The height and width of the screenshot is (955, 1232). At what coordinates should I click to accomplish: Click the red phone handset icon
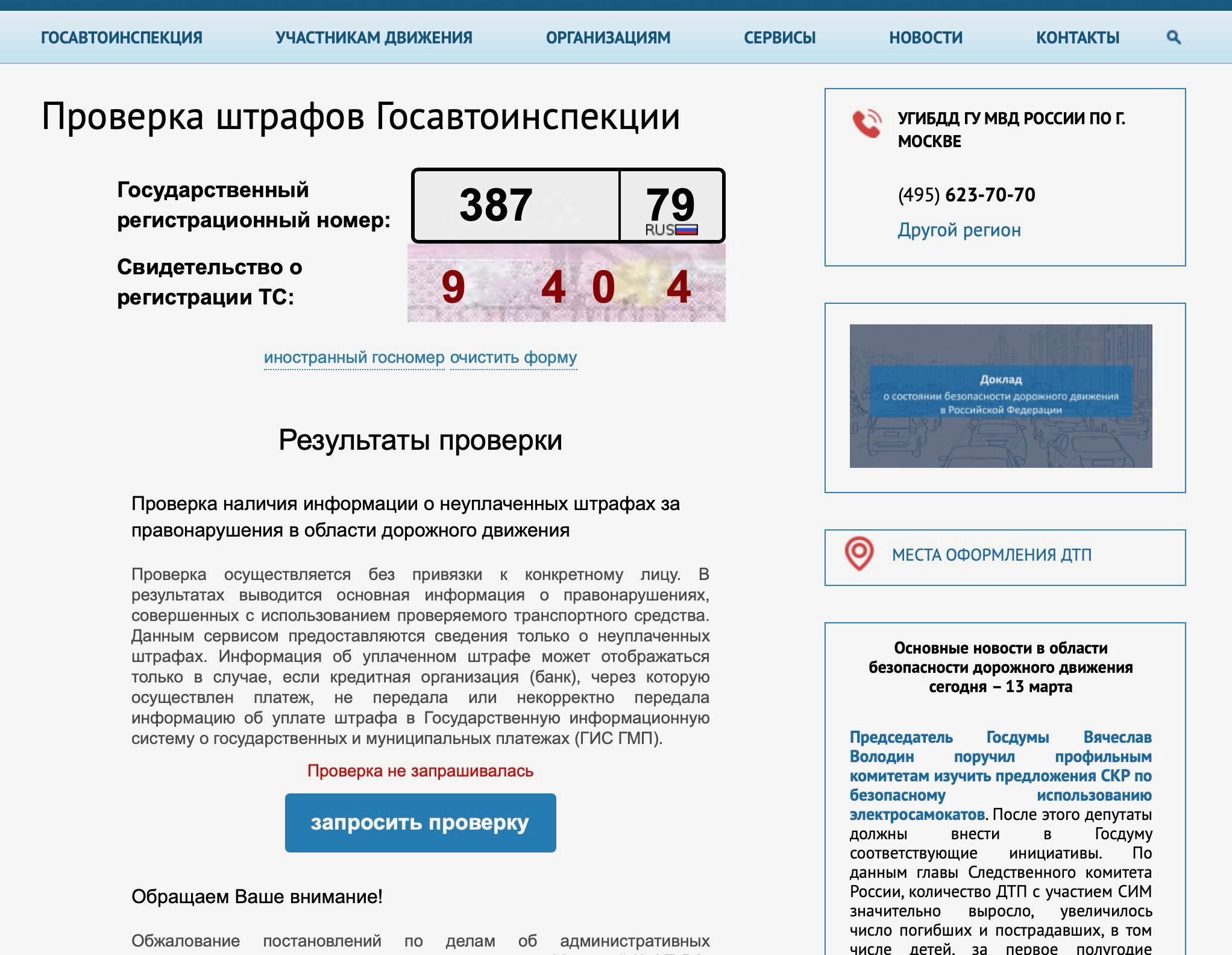coord(867,124)
